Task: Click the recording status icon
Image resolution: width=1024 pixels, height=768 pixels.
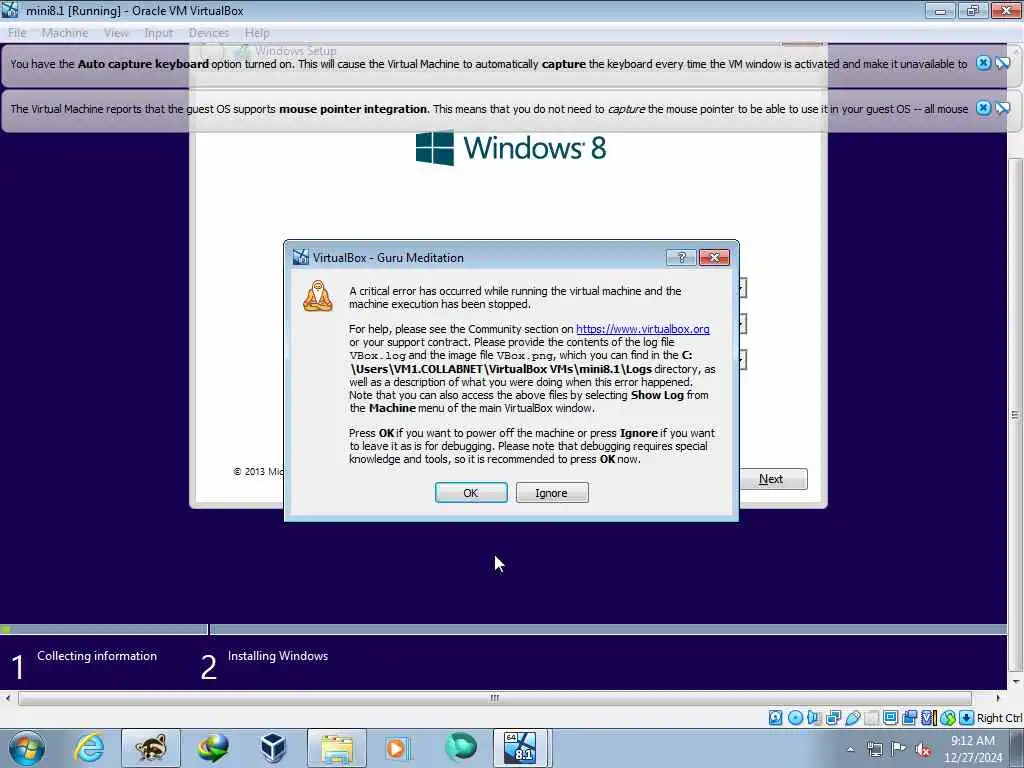Action: [x=909, y=718]
